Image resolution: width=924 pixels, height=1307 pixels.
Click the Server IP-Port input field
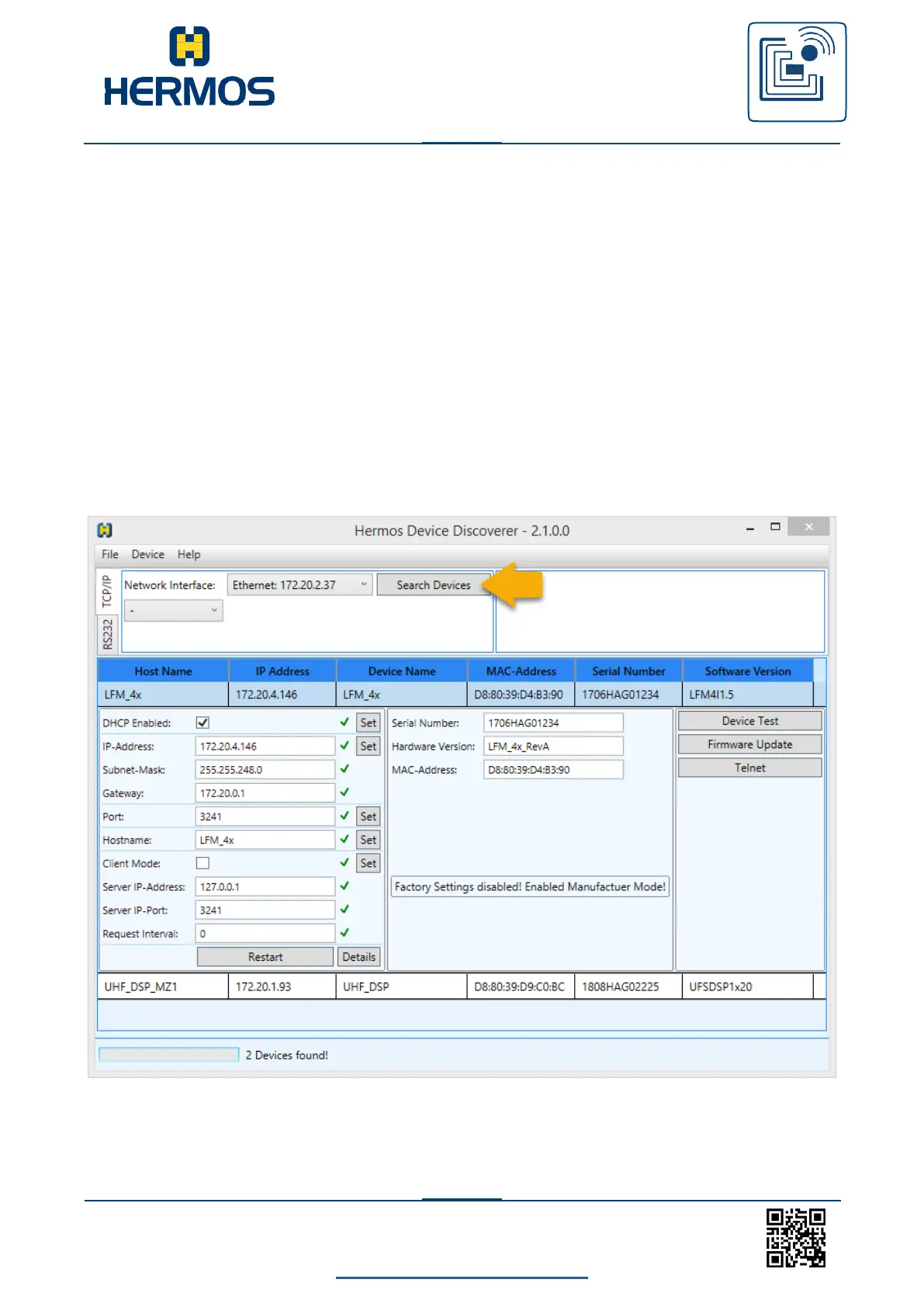coord(265,910)
